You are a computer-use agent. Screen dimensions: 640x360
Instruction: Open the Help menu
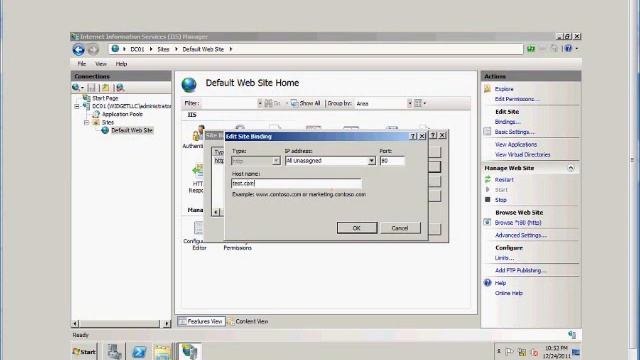point(121,64)
